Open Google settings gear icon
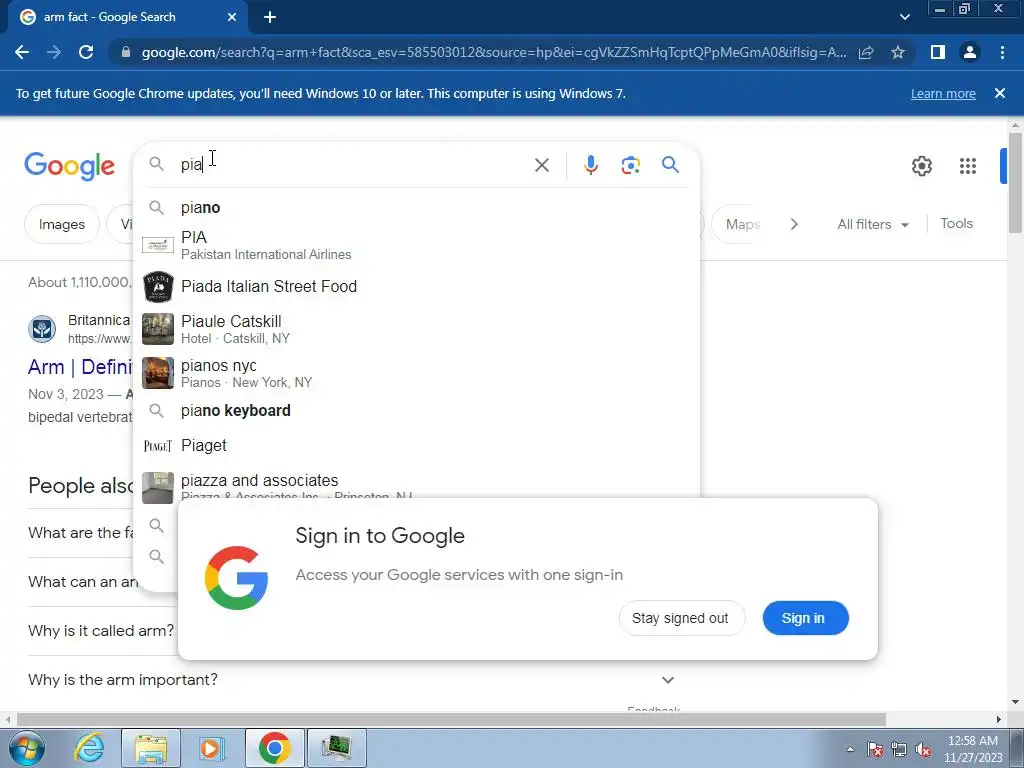This screenshot has width=1024, height=768. [921, 166]
